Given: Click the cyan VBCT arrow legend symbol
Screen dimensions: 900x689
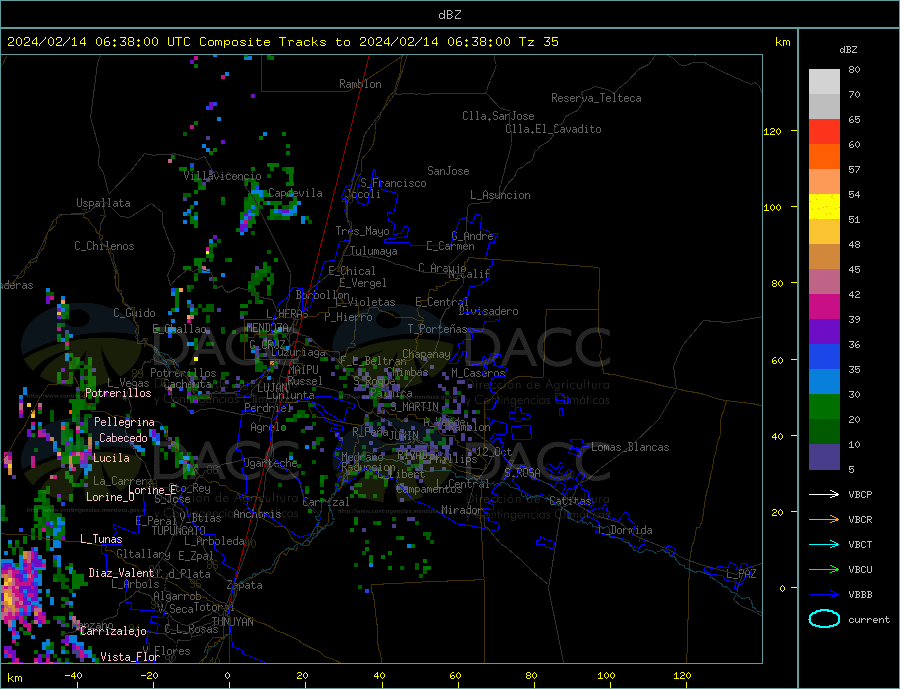Looking at the screenshot, I should pyautogui.click(x=824, y=544).
